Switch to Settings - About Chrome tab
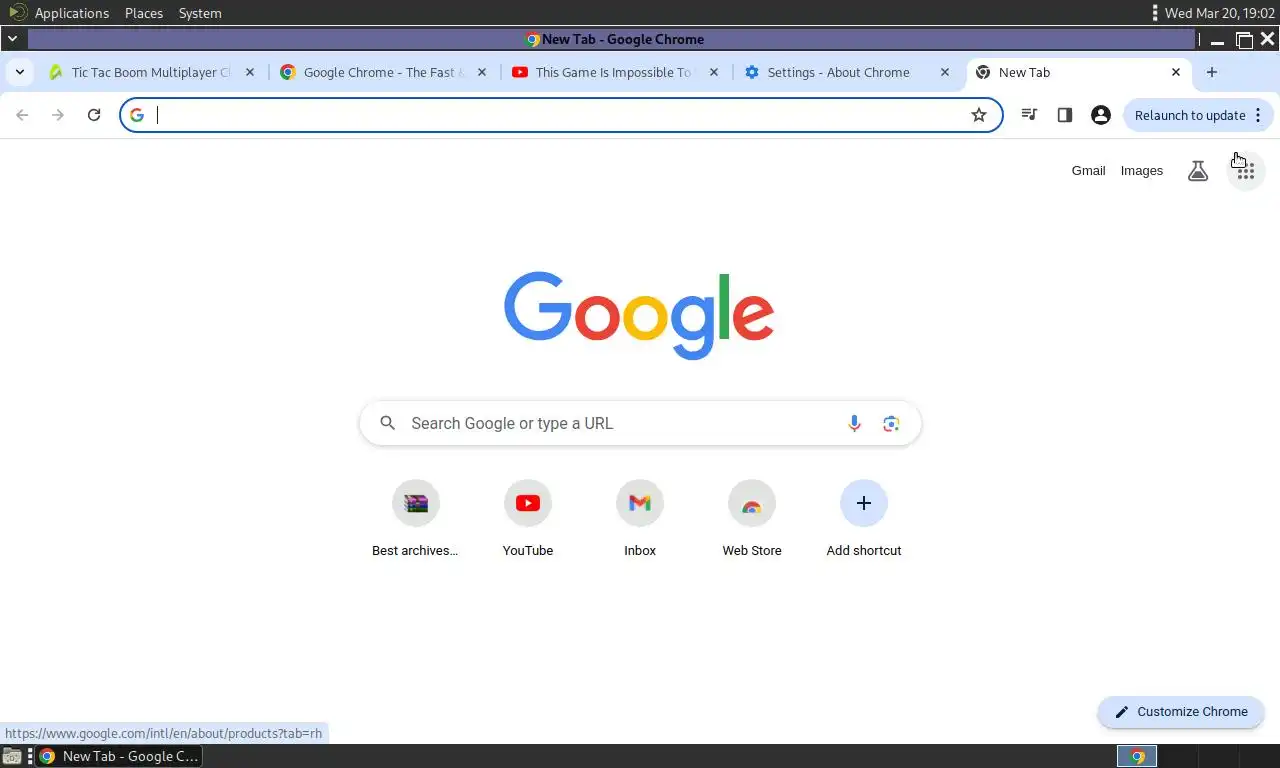Image resolution: width=1280 pixels, height=768 pixels. (847, 72)
